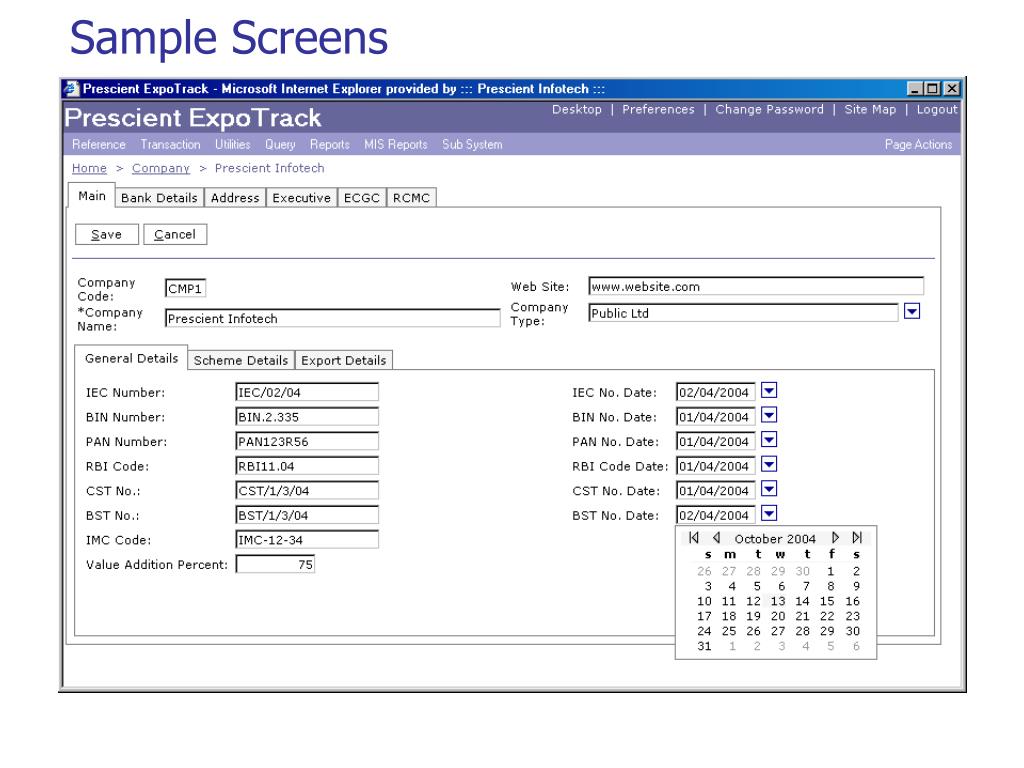Click the Company Type field

coord(743,313)
